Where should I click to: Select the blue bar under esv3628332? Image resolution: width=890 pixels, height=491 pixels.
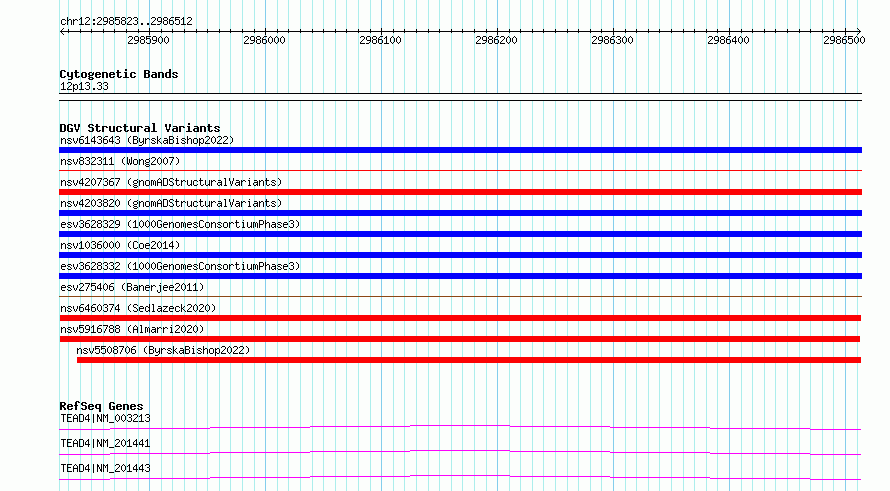pos(460,276)
